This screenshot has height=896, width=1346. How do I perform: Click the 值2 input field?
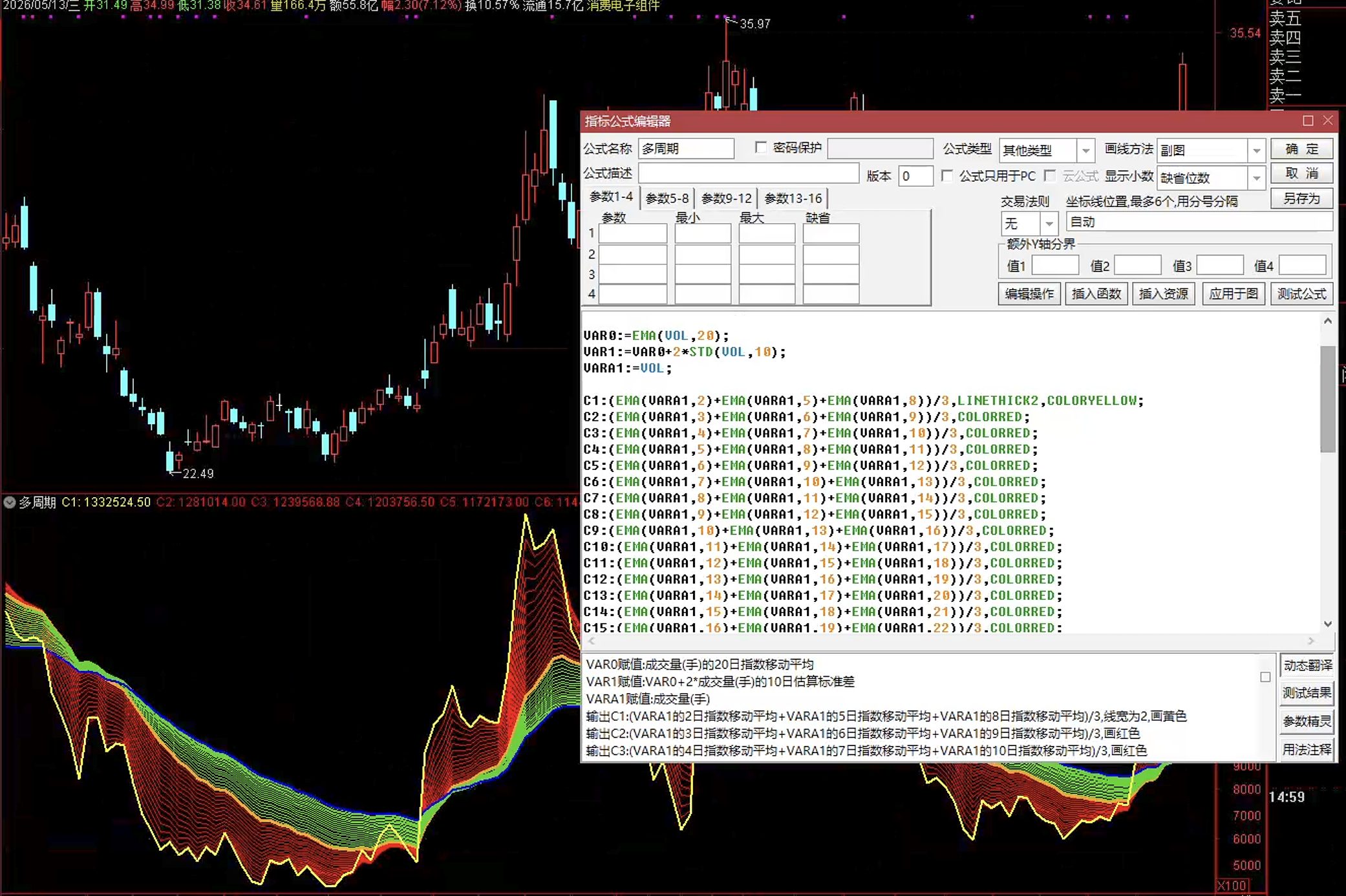(1138, 265)
